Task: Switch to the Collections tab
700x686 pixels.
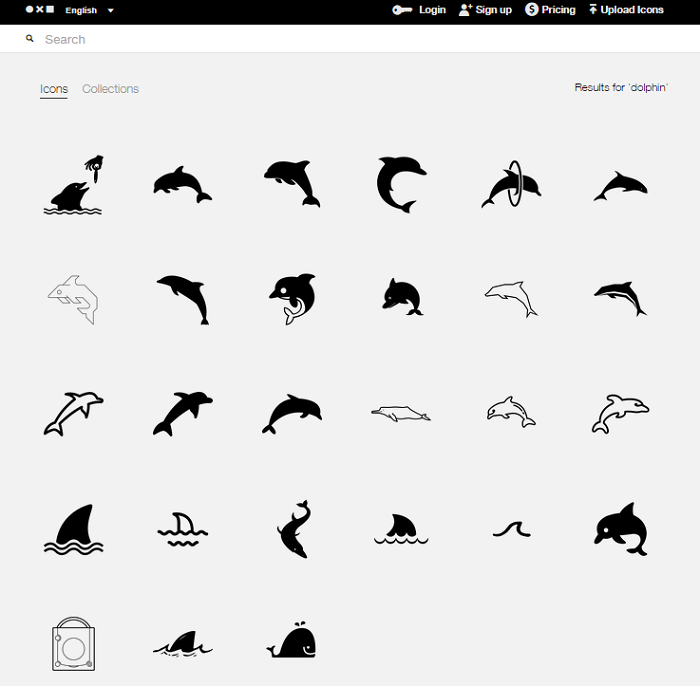Action: [x=110, y=89]
